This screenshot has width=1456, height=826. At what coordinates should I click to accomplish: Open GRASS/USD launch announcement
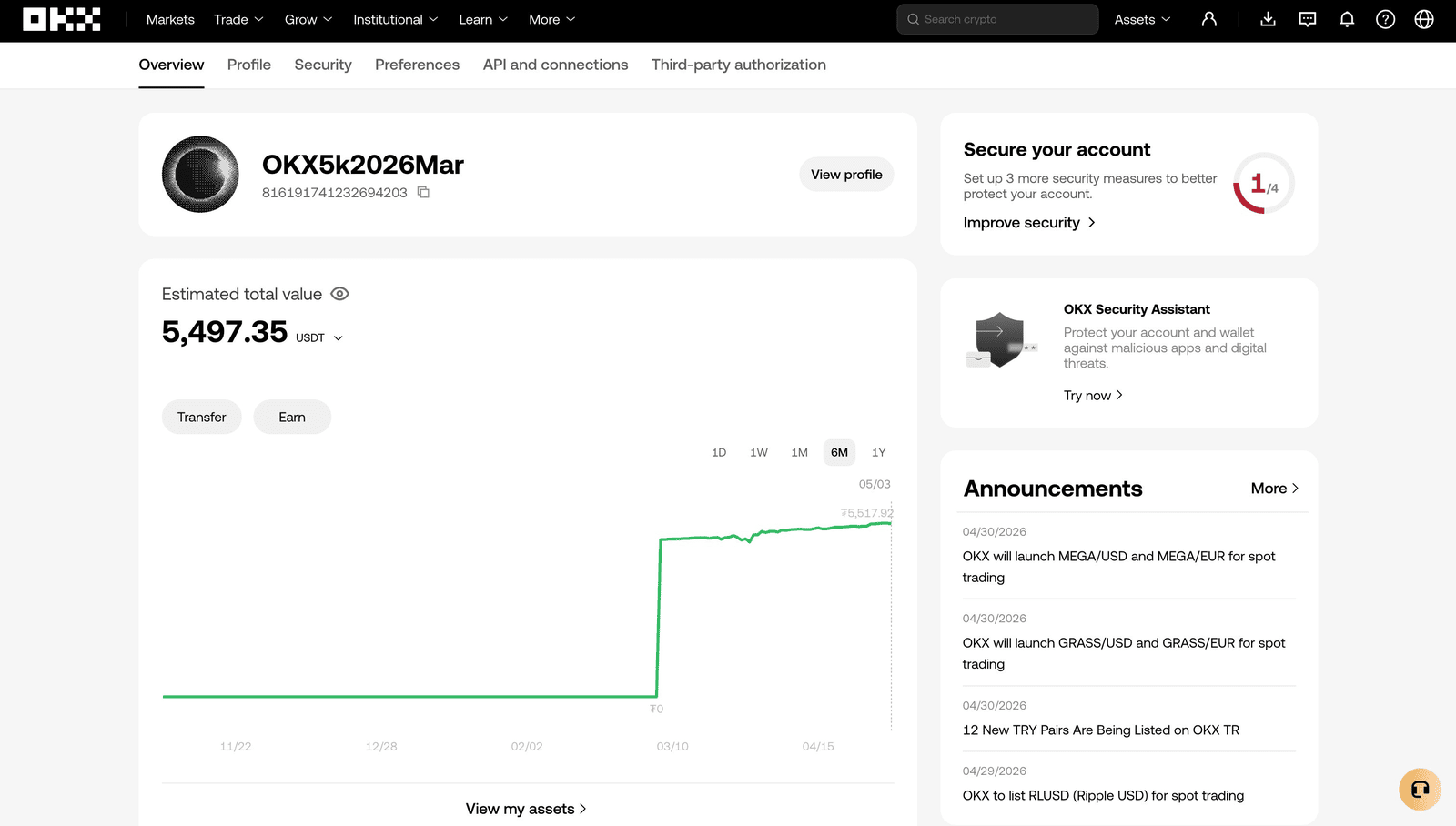click(1124, 653)
